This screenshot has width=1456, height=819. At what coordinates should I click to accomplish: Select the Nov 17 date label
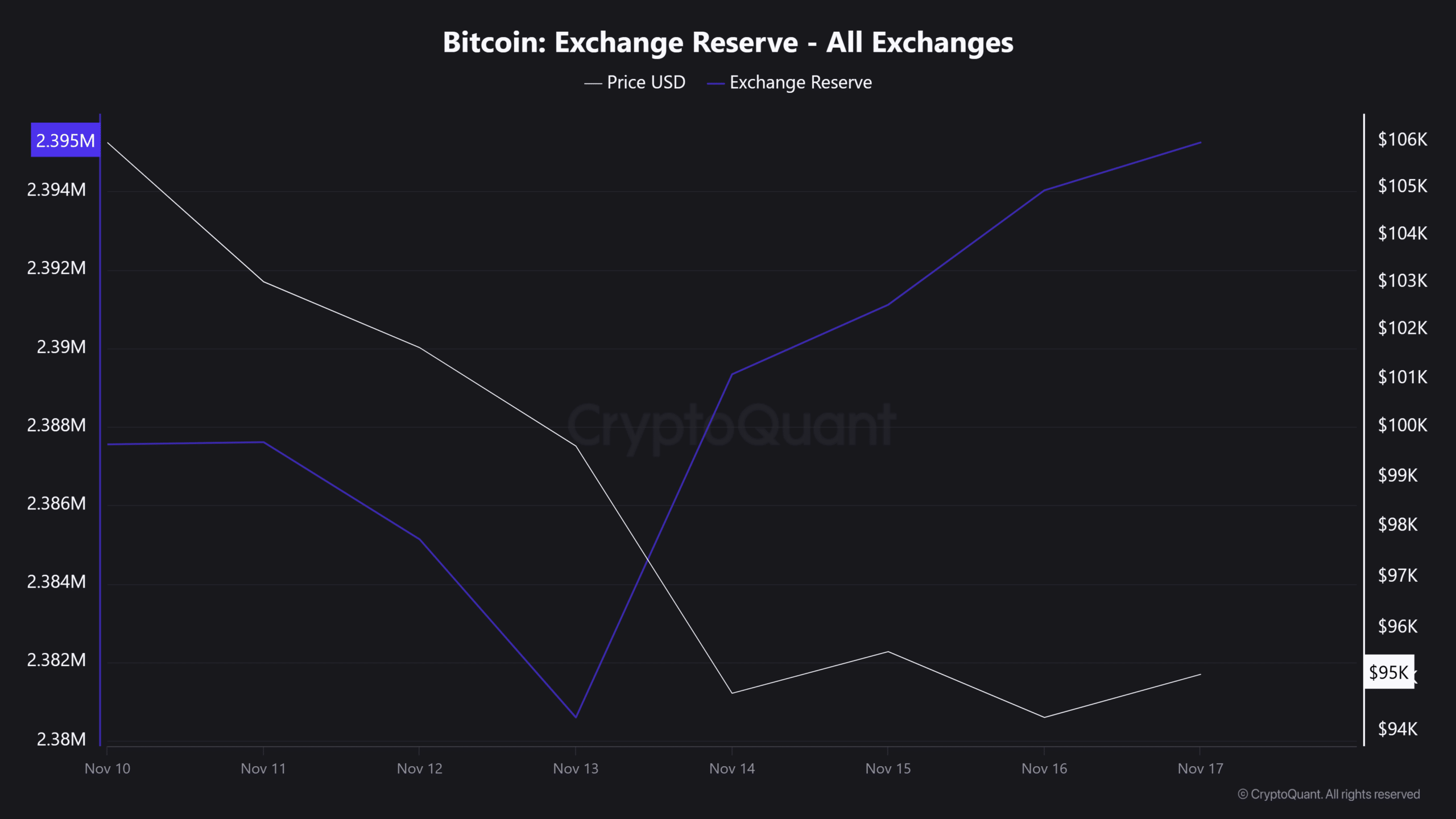click(x=1200, y=768)
